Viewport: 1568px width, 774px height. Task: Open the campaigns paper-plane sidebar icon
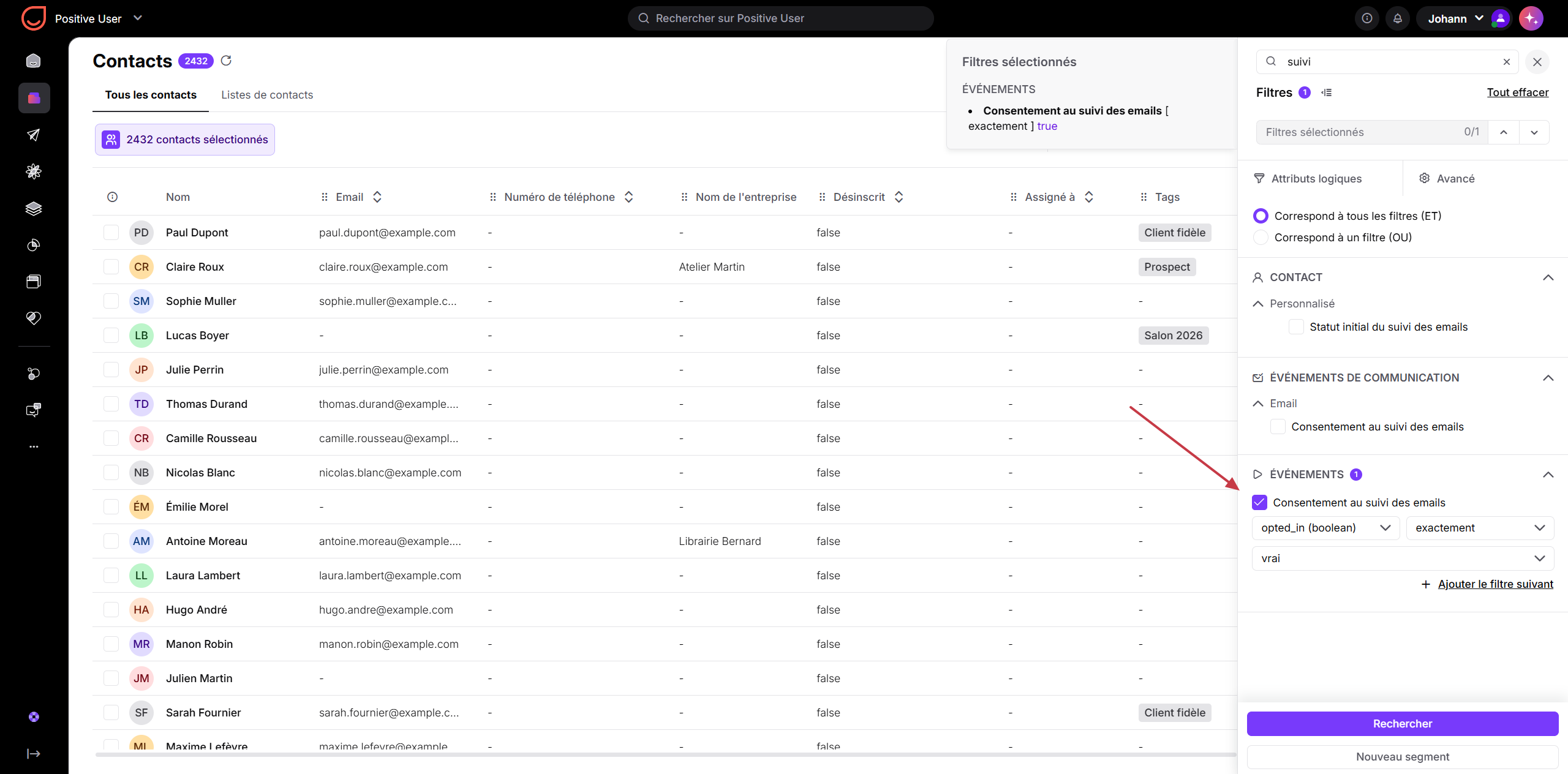(34, 135)
